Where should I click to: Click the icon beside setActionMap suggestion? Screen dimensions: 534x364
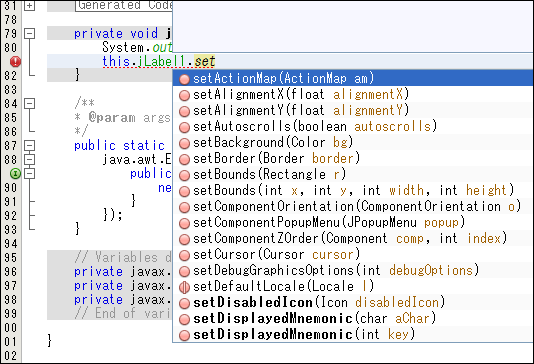pos(184,79)
